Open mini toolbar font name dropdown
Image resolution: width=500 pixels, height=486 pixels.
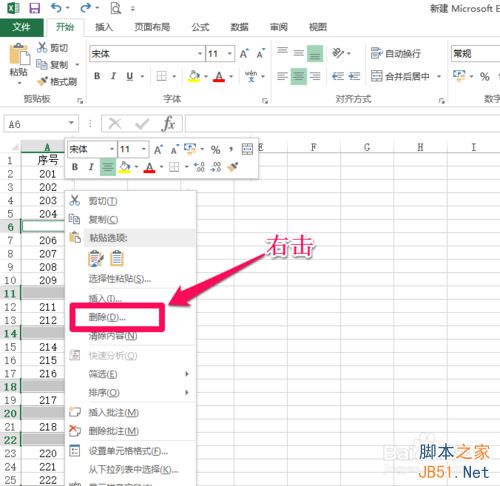112,149
